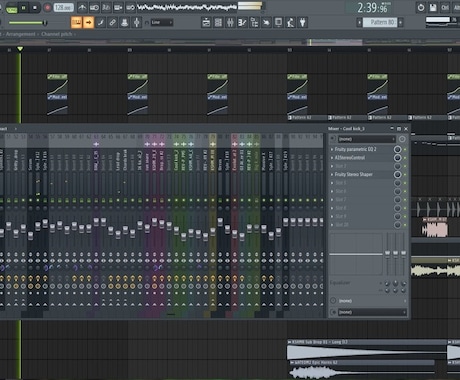460x380 pixels.
Task: Stop playback with the transport stop button
Action: point(35,8)
